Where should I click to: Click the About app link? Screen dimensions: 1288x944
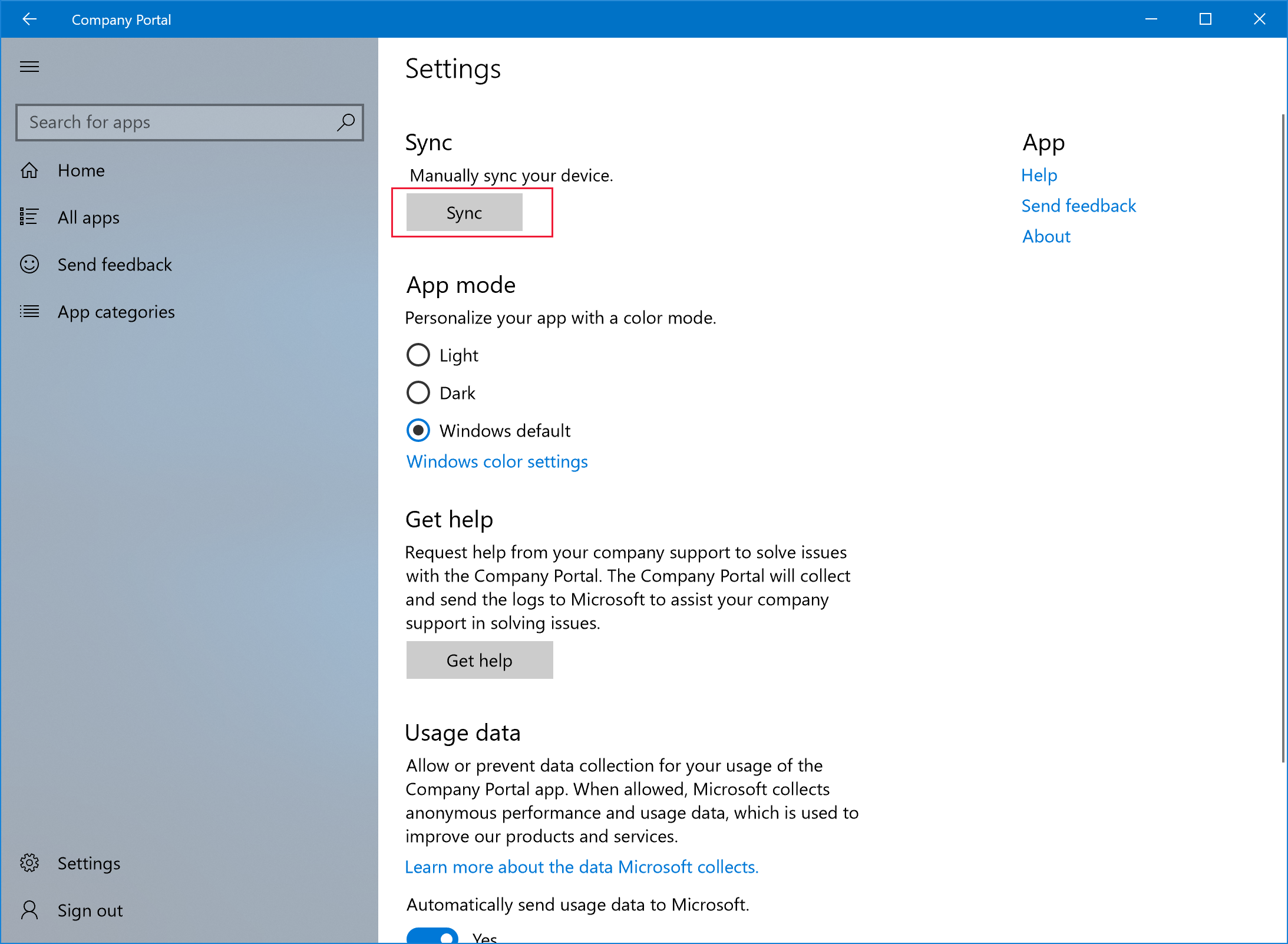[1046, 235]
